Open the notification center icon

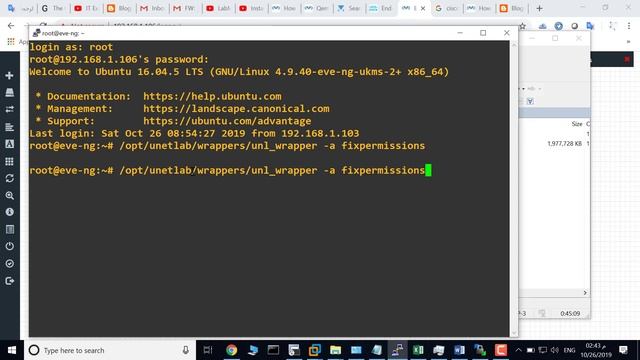tap(623, 350)
